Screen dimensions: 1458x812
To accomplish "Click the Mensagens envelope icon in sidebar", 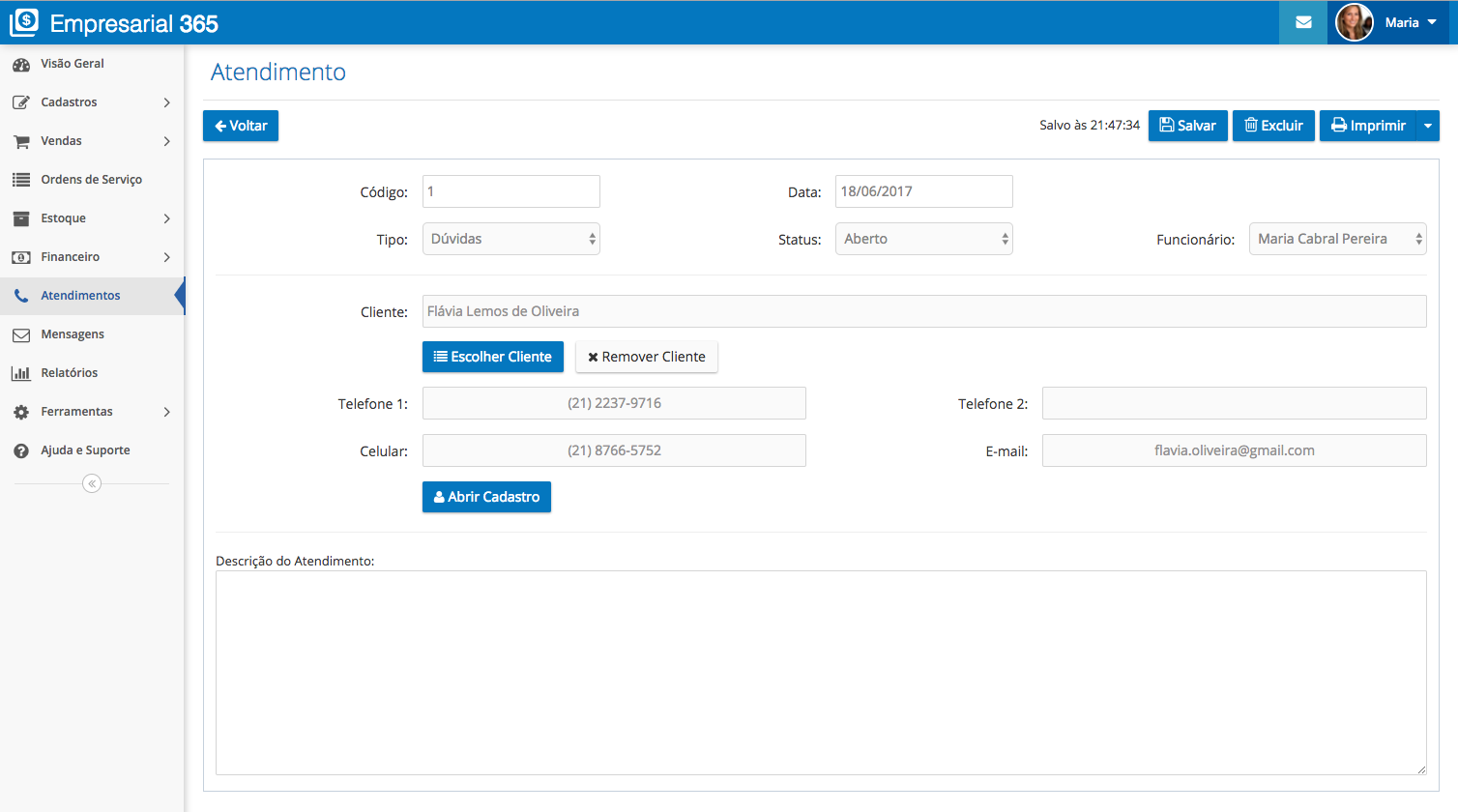I will tap(21, 334).
